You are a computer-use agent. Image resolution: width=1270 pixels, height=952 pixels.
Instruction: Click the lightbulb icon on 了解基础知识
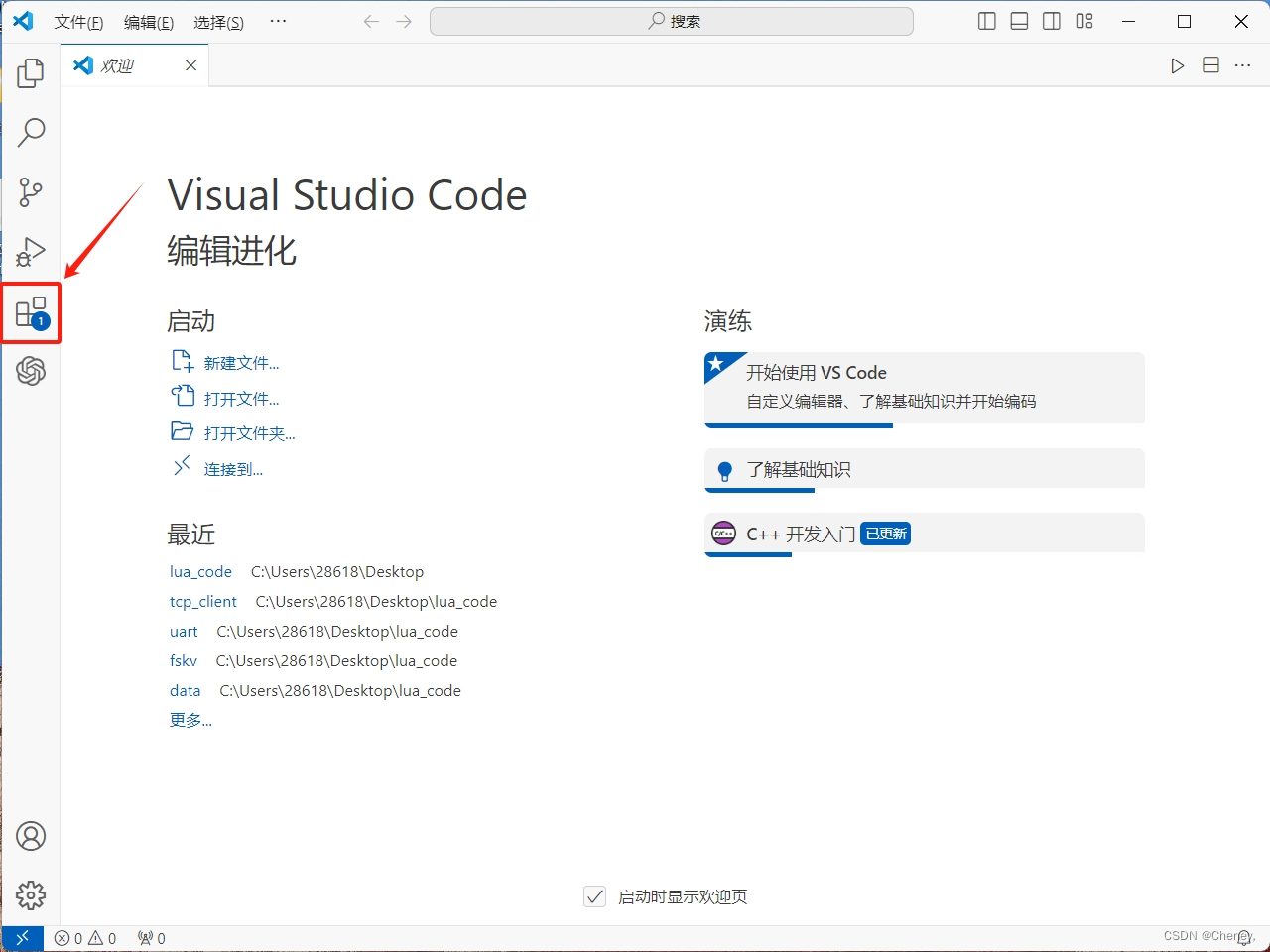pos(725,471)
